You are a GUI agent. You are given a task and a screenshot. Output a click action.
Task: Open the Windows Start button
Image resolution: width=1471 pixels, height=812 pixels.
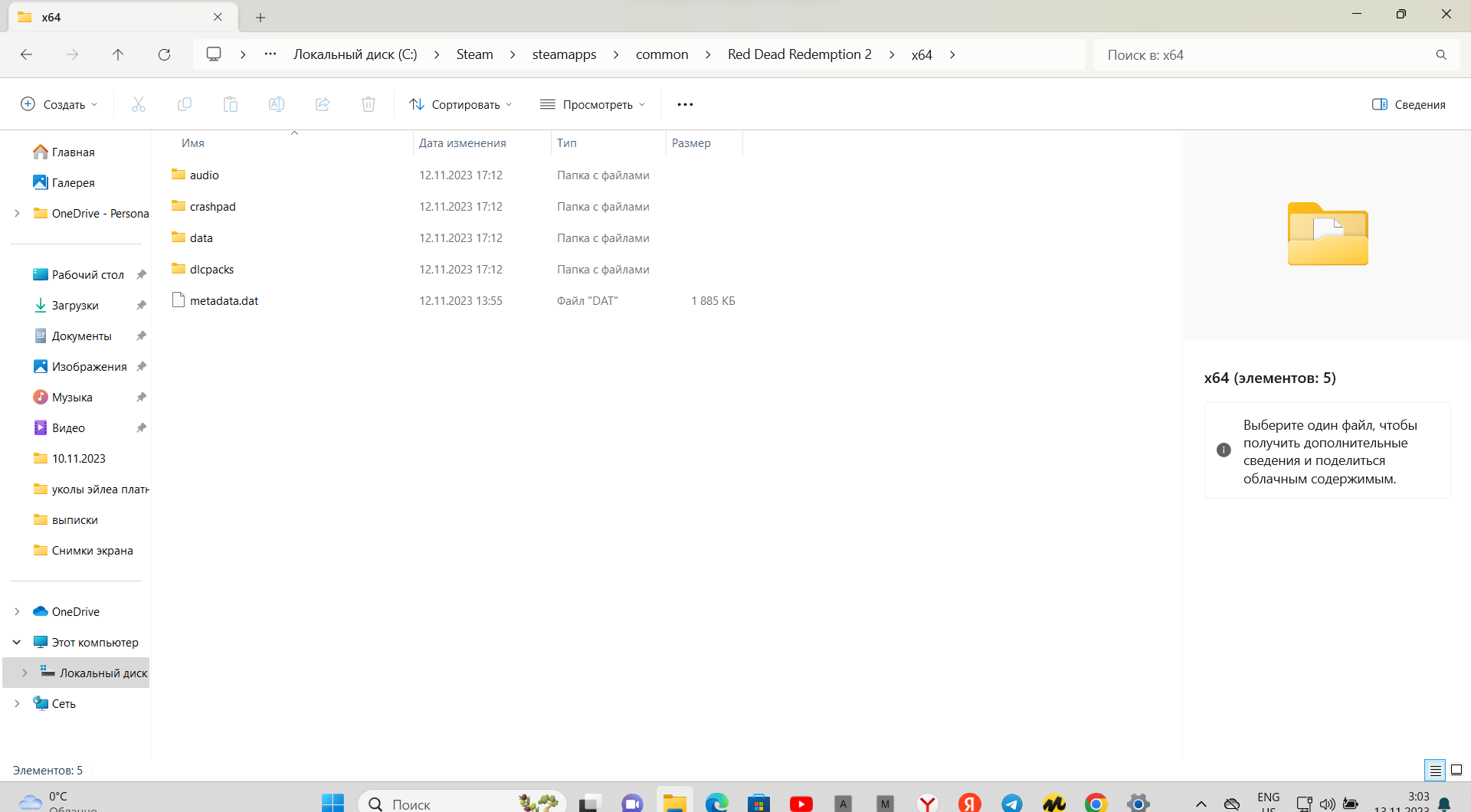[x=333, y=804]
